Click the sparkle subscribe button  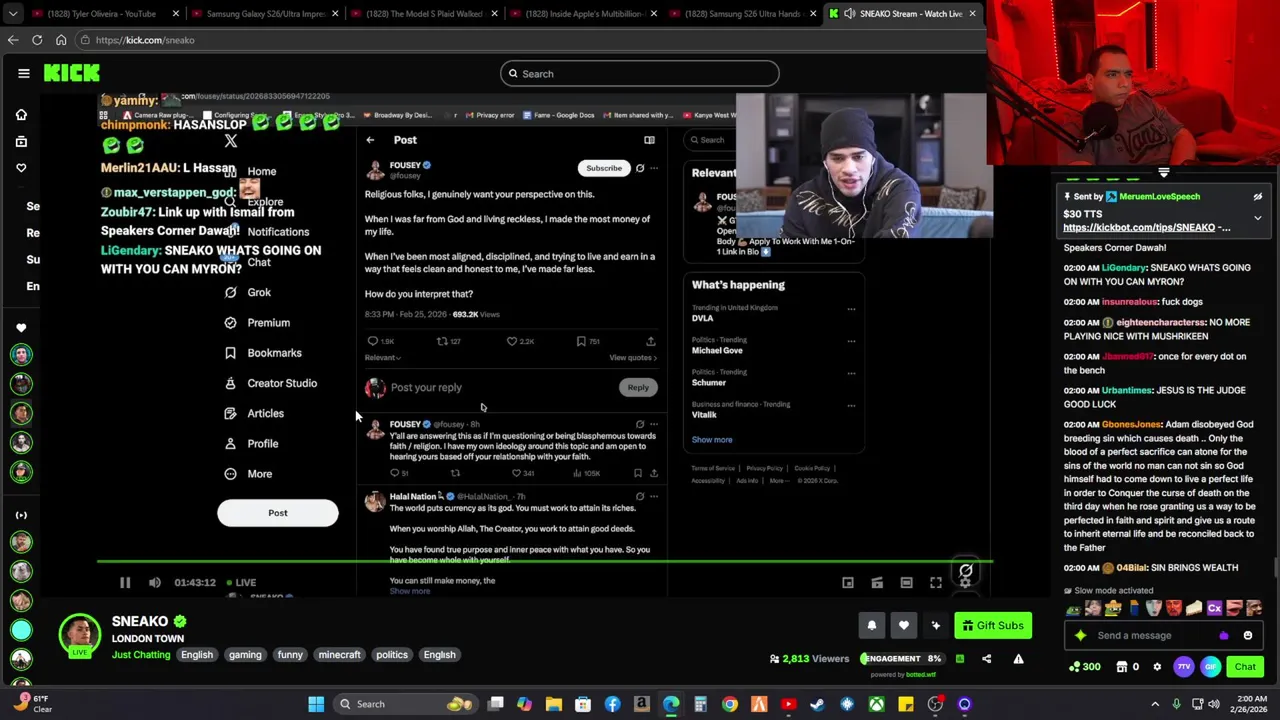pyautogui.click(x=936, y=626)
